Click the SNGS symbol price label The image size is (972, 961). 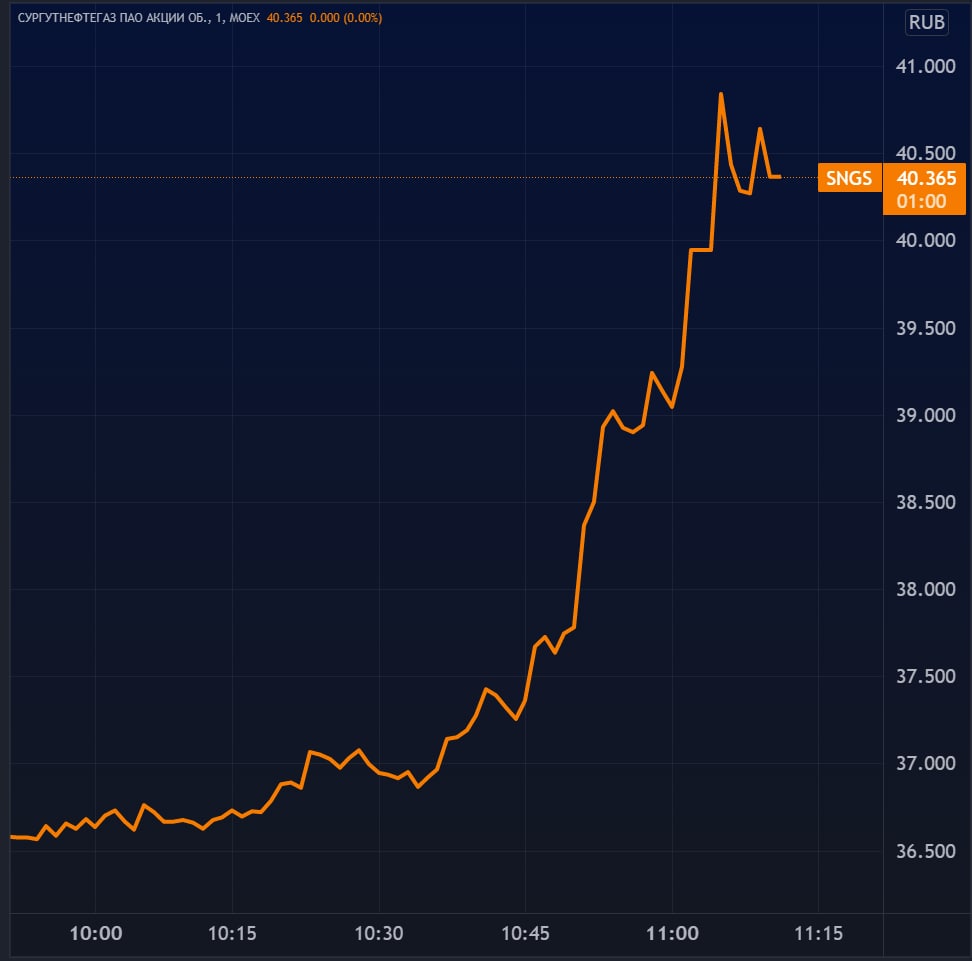point(849,178)
